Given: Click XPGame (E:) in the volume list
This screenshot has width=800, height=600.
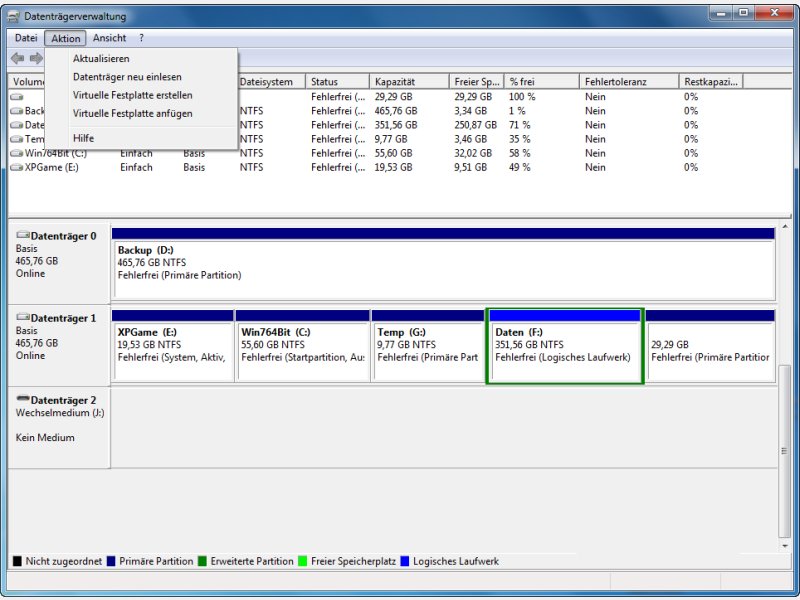Looking at the screenshot, I should tap(52, 167).
